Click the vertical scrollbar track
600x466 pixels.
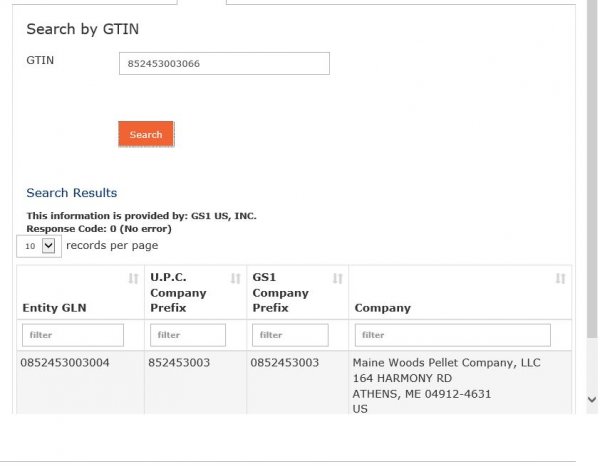coord(590,200)
